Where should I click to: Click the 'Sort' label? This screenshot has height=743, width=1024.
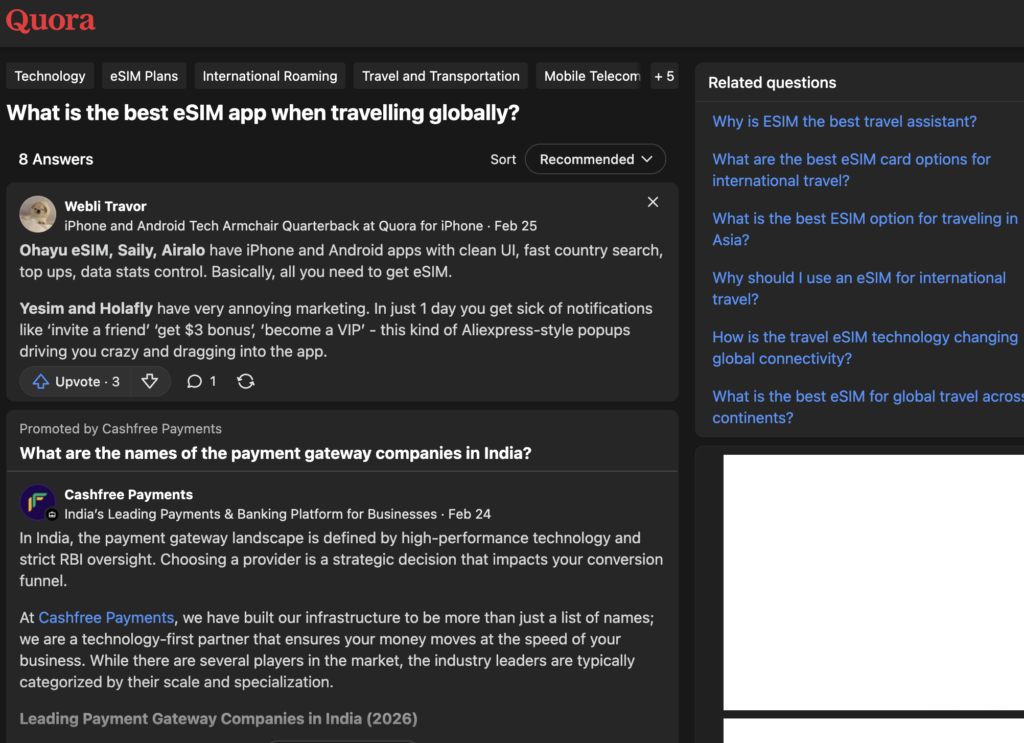(503, 159)
